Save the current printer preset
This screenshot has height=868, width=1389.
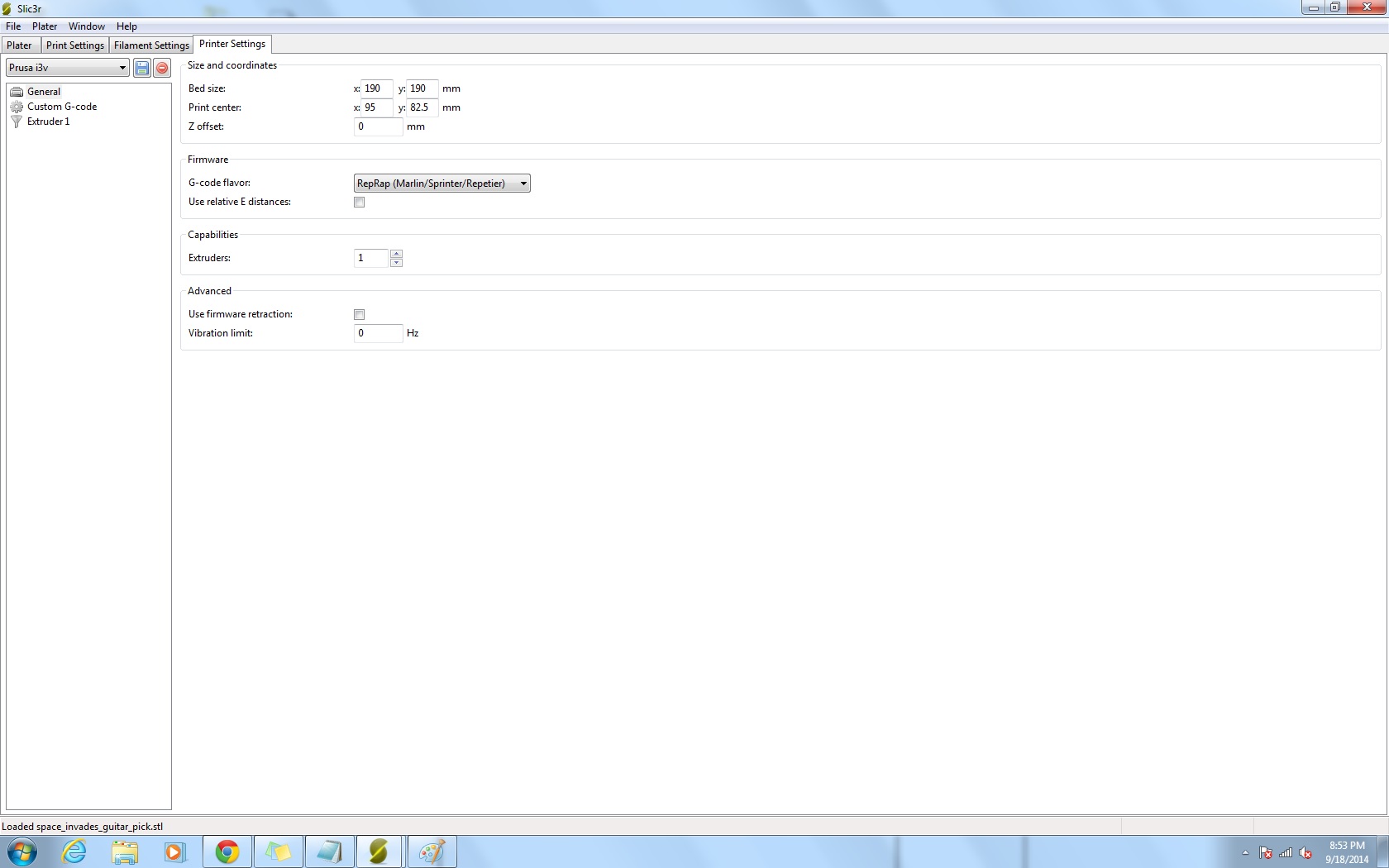click(x=142, y=68)
